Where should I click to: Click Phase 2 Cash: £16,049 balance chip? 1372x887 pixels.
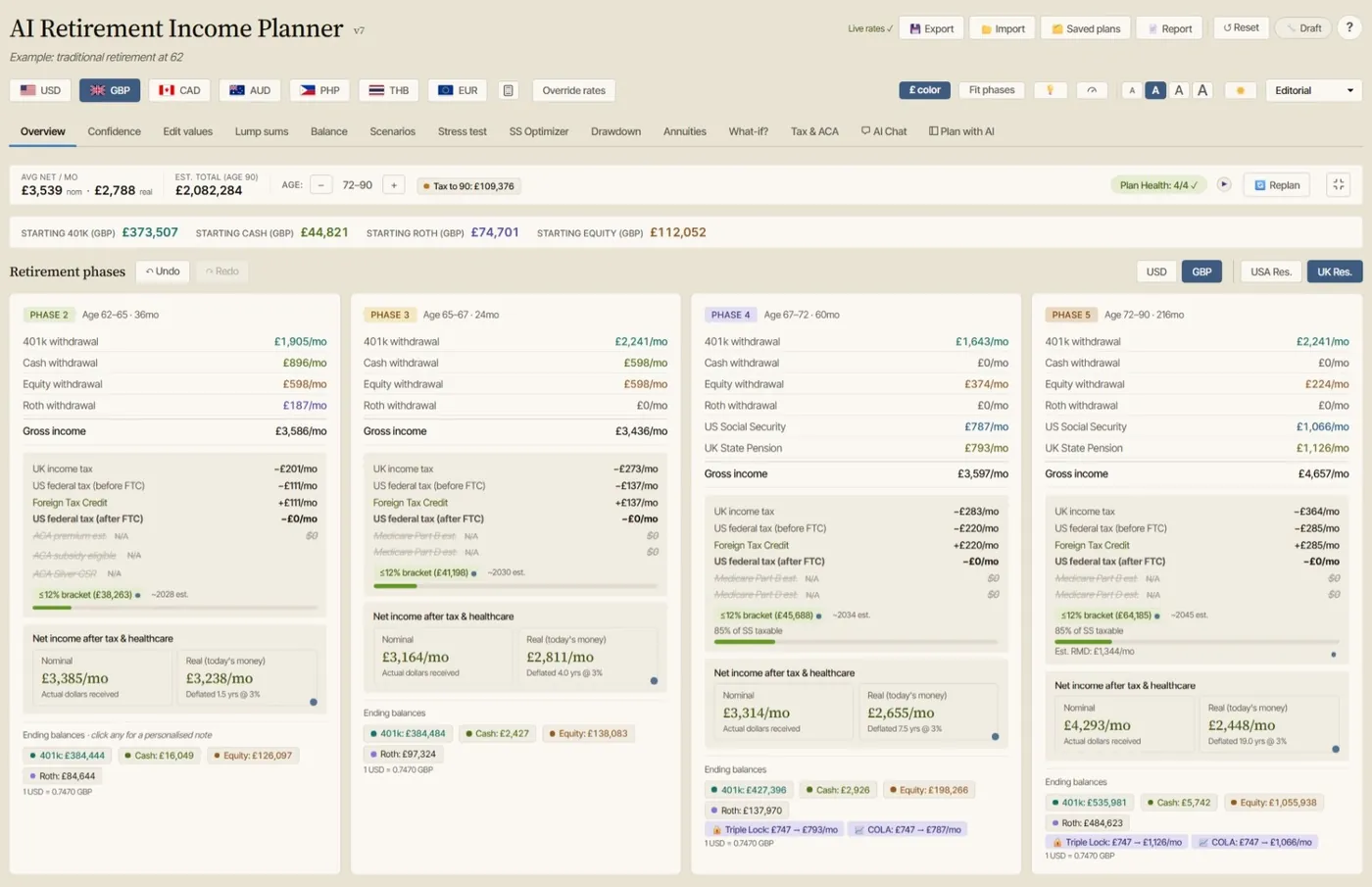[159, 756]
